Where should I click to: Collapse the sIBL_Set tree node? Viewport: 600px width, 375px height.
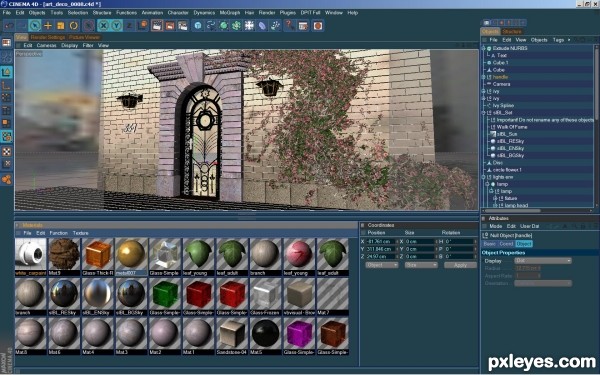pyautogui.click(x=484, y=113)
